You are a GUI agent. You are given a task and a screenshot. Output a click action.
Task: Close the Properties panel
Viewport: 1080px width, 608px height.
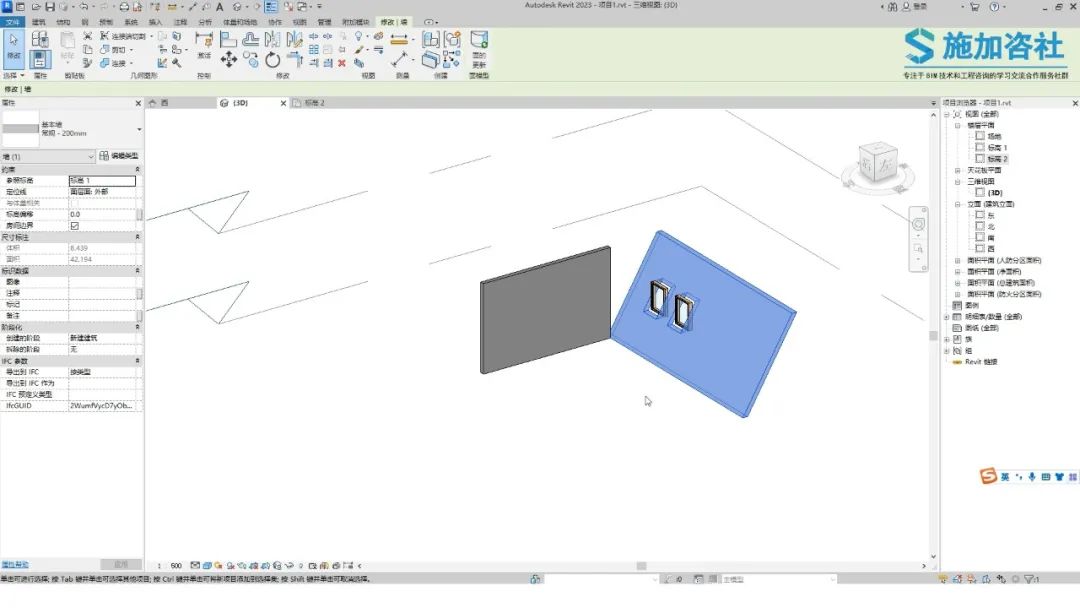point(138,103)
